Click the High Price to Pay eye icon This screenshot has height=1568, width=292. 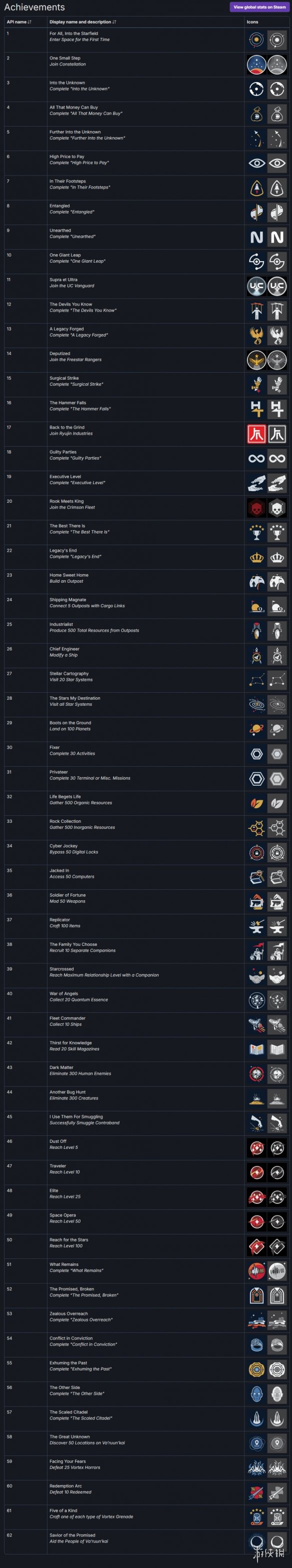256,163
